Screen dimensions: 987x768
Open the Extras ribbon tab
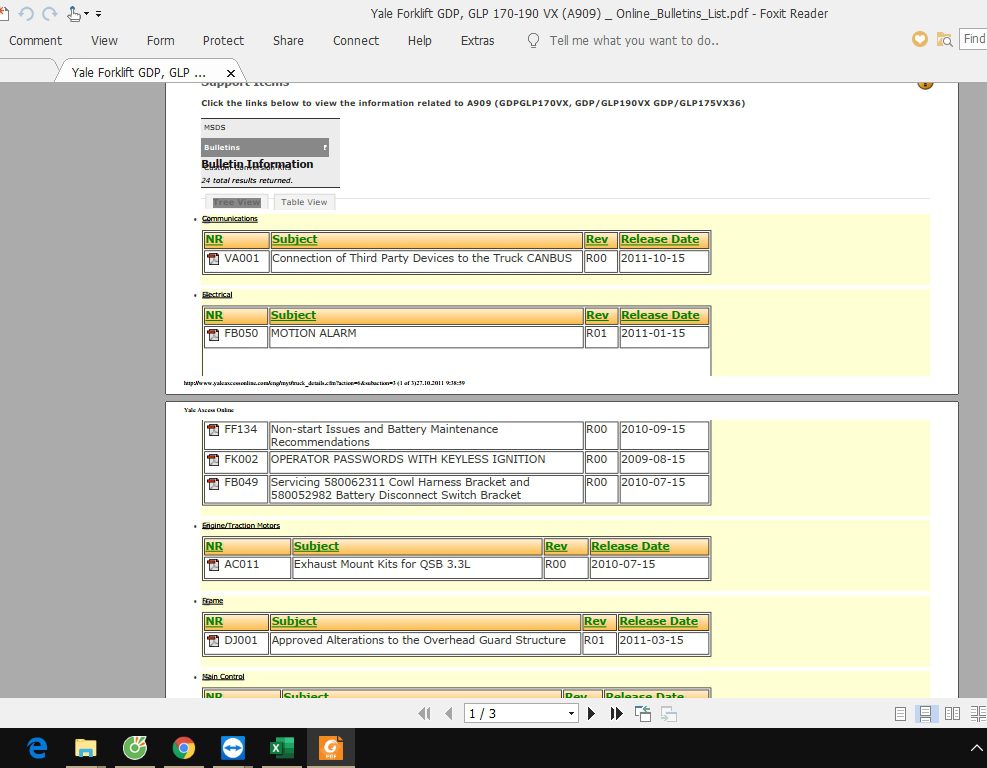click(477, 40)
